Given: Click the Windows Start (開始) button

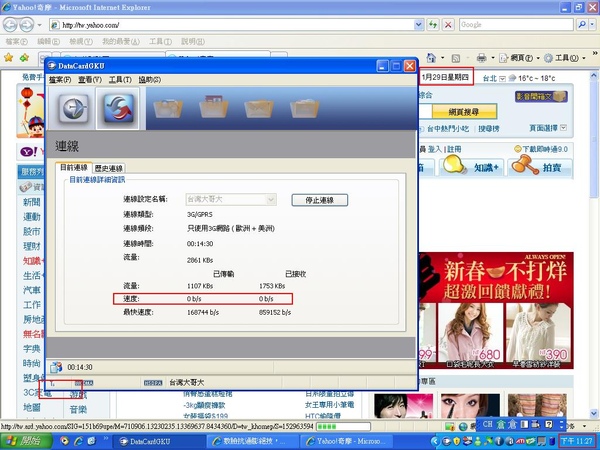Looking at the screenshot, I should point(25,441).
